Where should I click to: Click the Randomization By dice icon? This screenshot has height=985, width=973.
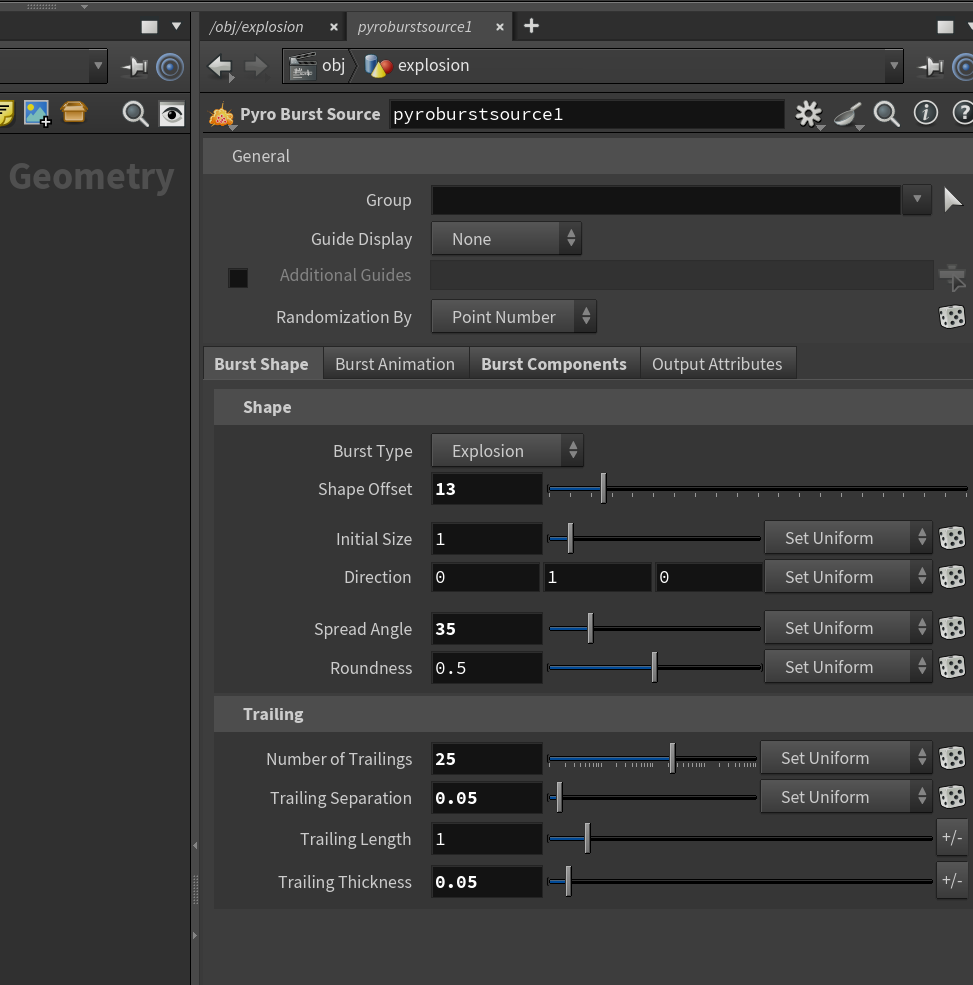pyautogui.click(x=952, y=317)
